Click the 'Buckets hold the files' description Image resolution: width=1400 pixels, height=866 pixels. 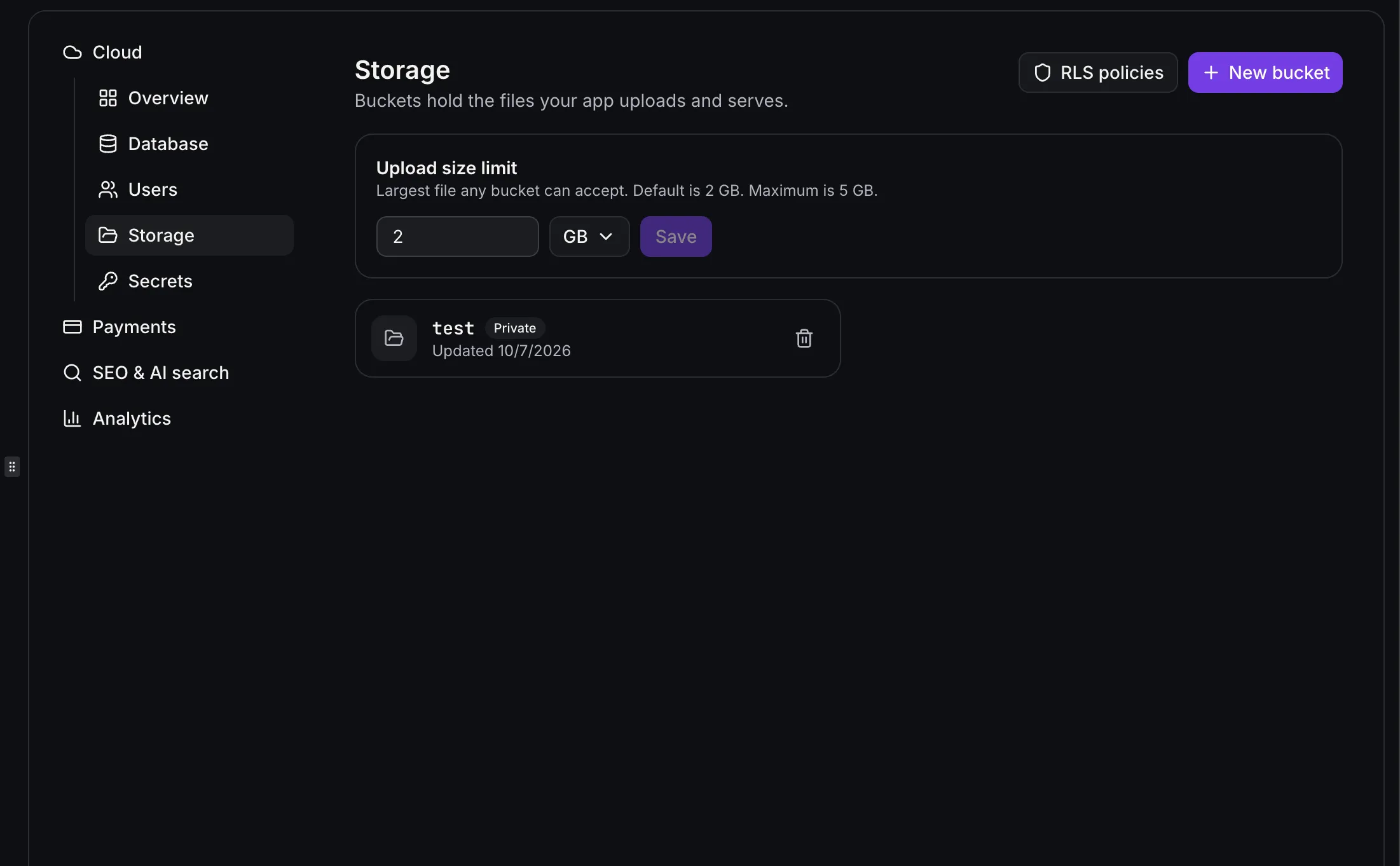[571, 100]
